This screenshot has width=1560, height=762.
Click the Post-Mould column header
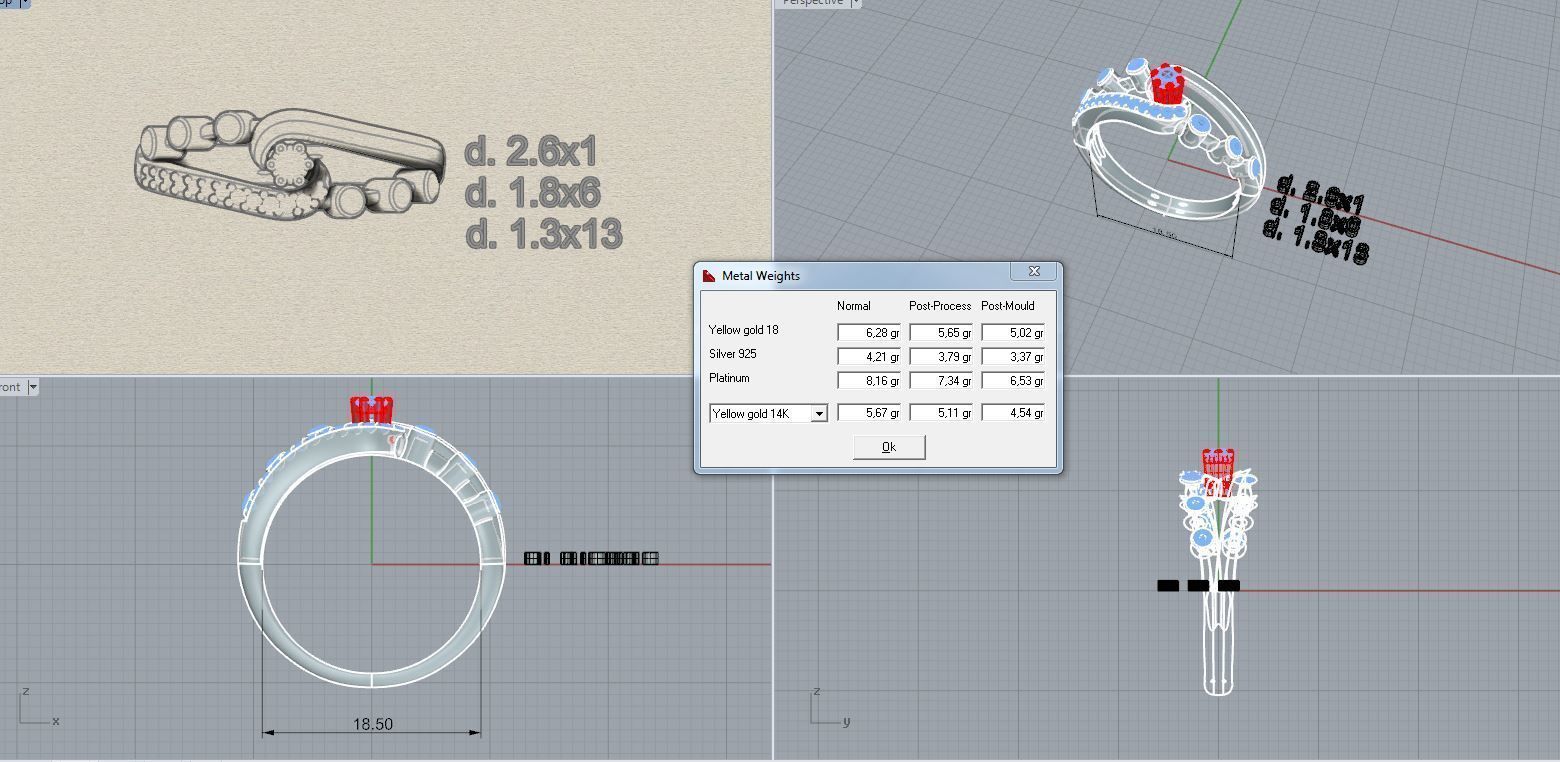tap(1008, 306)
